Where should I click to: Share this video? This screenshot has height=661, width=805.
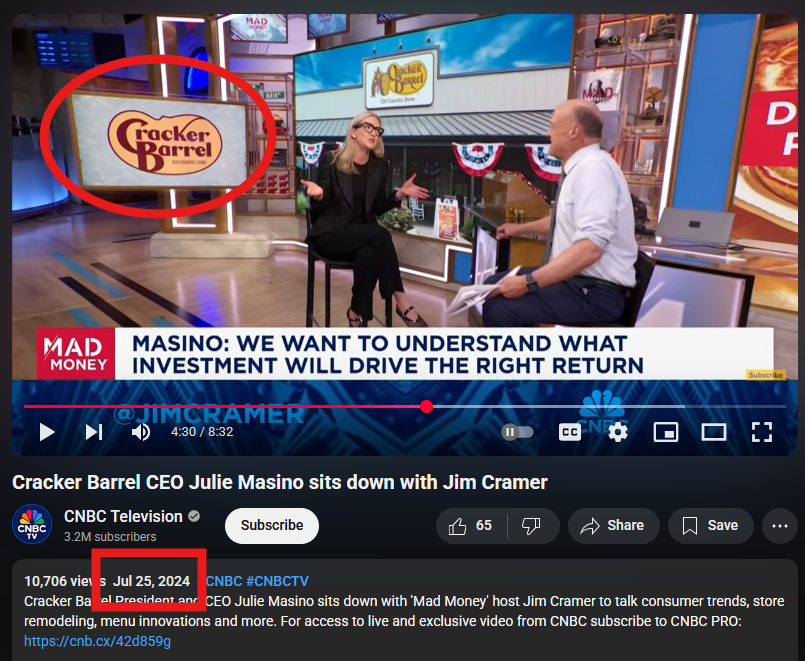point(613,526)
